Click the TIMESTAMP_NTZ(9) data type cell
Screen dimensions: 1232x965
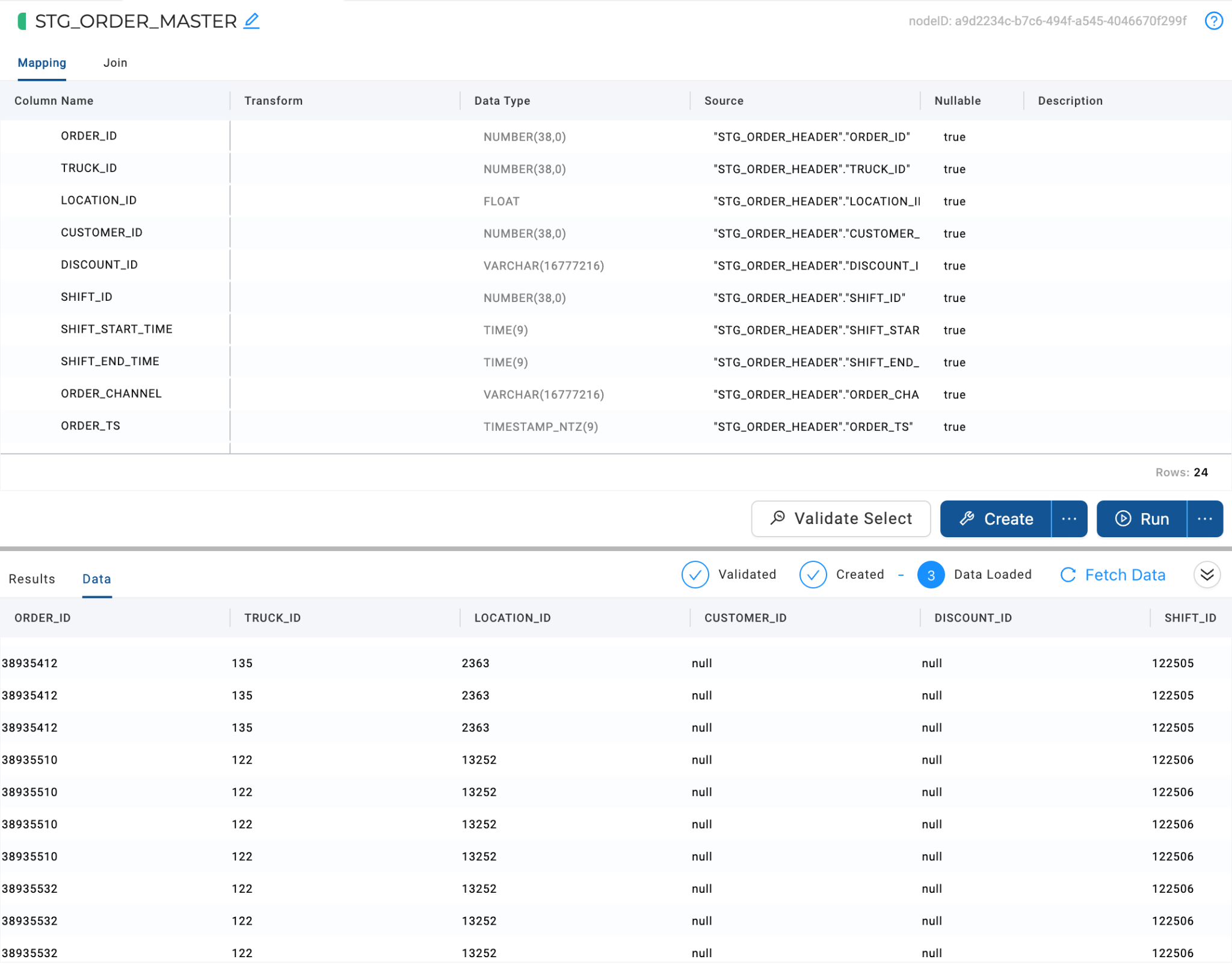coord(541,427)
